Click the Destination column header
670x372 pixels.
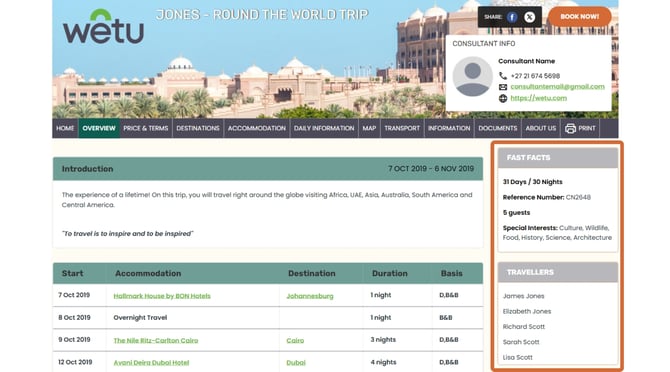311,273
